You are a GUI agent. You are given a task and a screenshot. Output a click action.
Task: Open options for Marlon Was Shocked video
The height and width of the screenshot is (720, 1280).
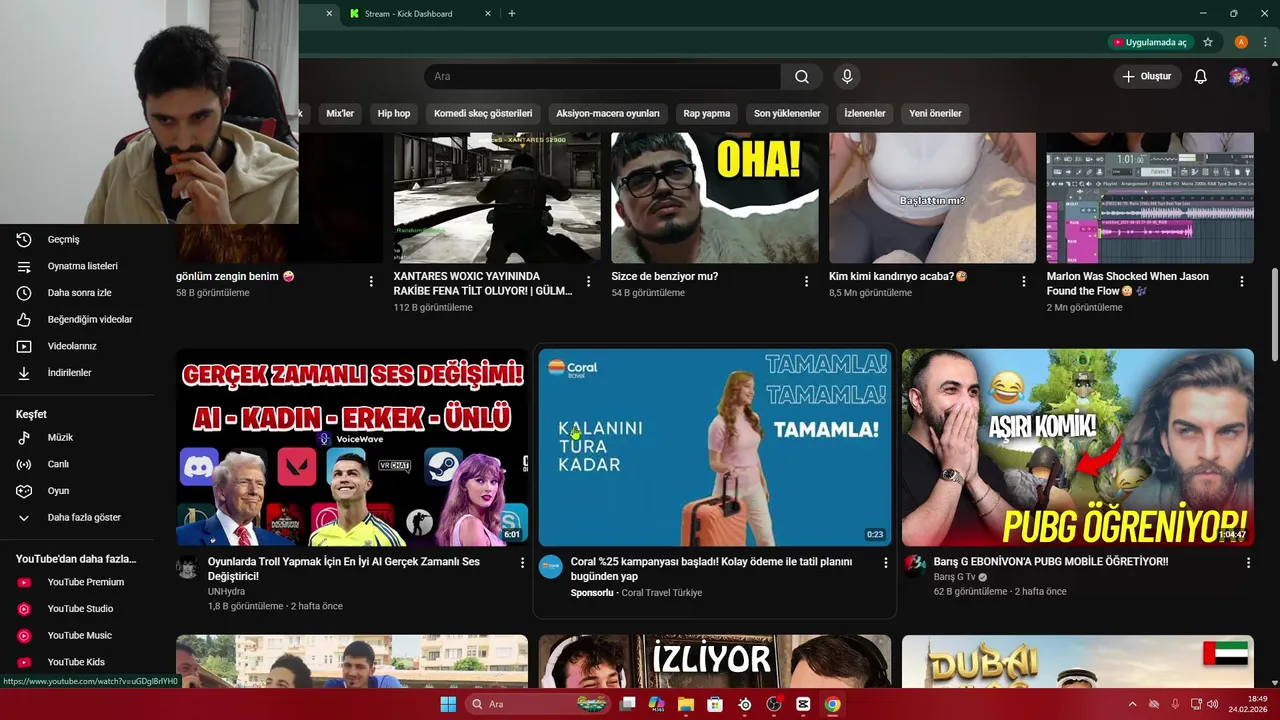pyautogui.click(x=1242, y=282)
